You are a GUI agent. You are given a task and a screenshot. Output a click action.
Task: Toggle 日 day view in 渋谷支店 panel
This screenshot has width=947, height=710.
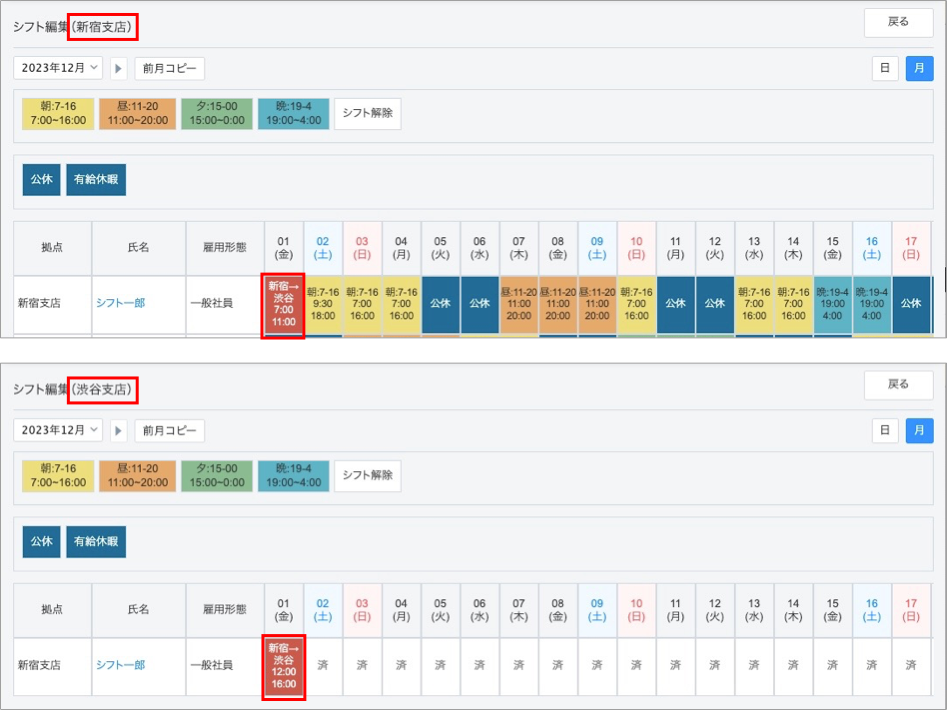884,431
